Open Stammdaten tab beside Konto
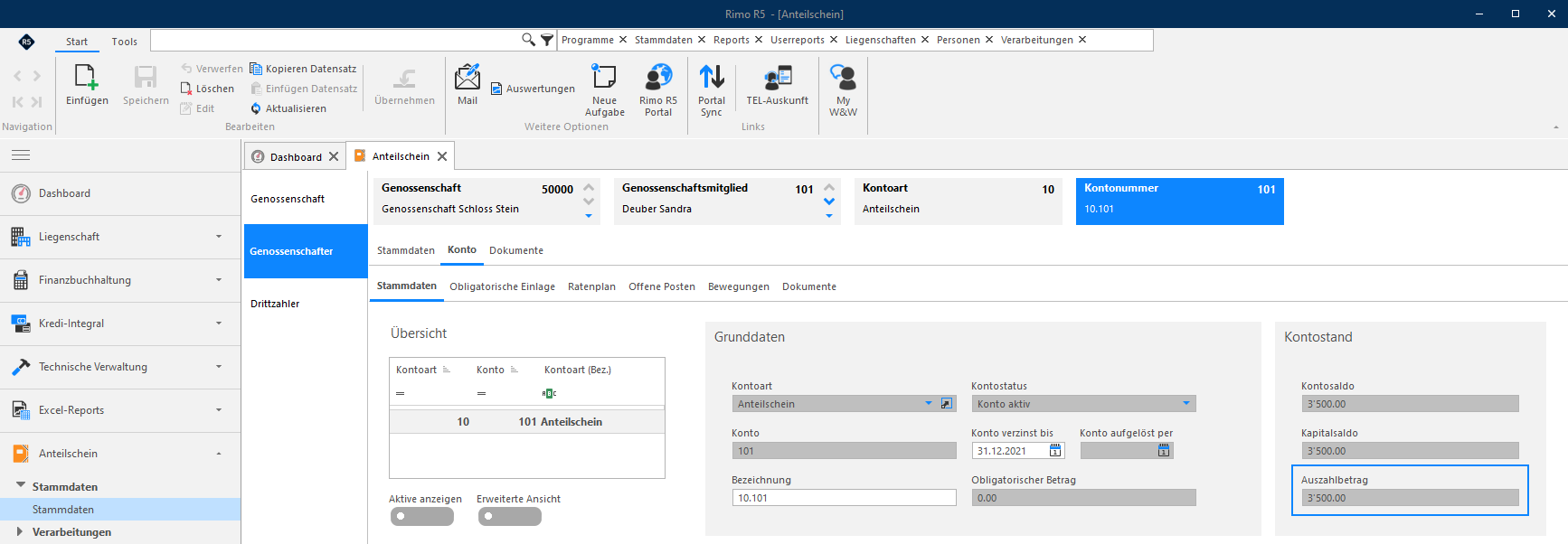This screenshot has height=544, width=1568. [x=406, y=250]
